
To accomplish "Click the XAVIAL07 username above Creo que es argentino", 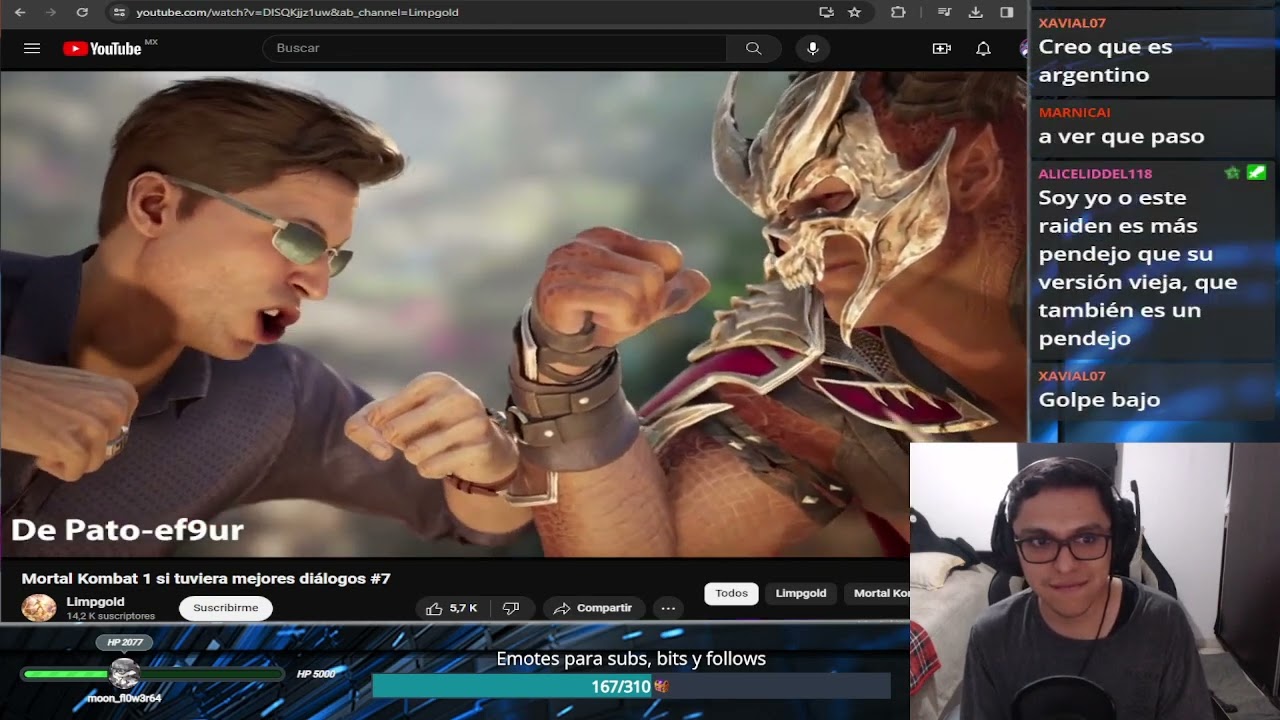I will tap(1072, 23).
